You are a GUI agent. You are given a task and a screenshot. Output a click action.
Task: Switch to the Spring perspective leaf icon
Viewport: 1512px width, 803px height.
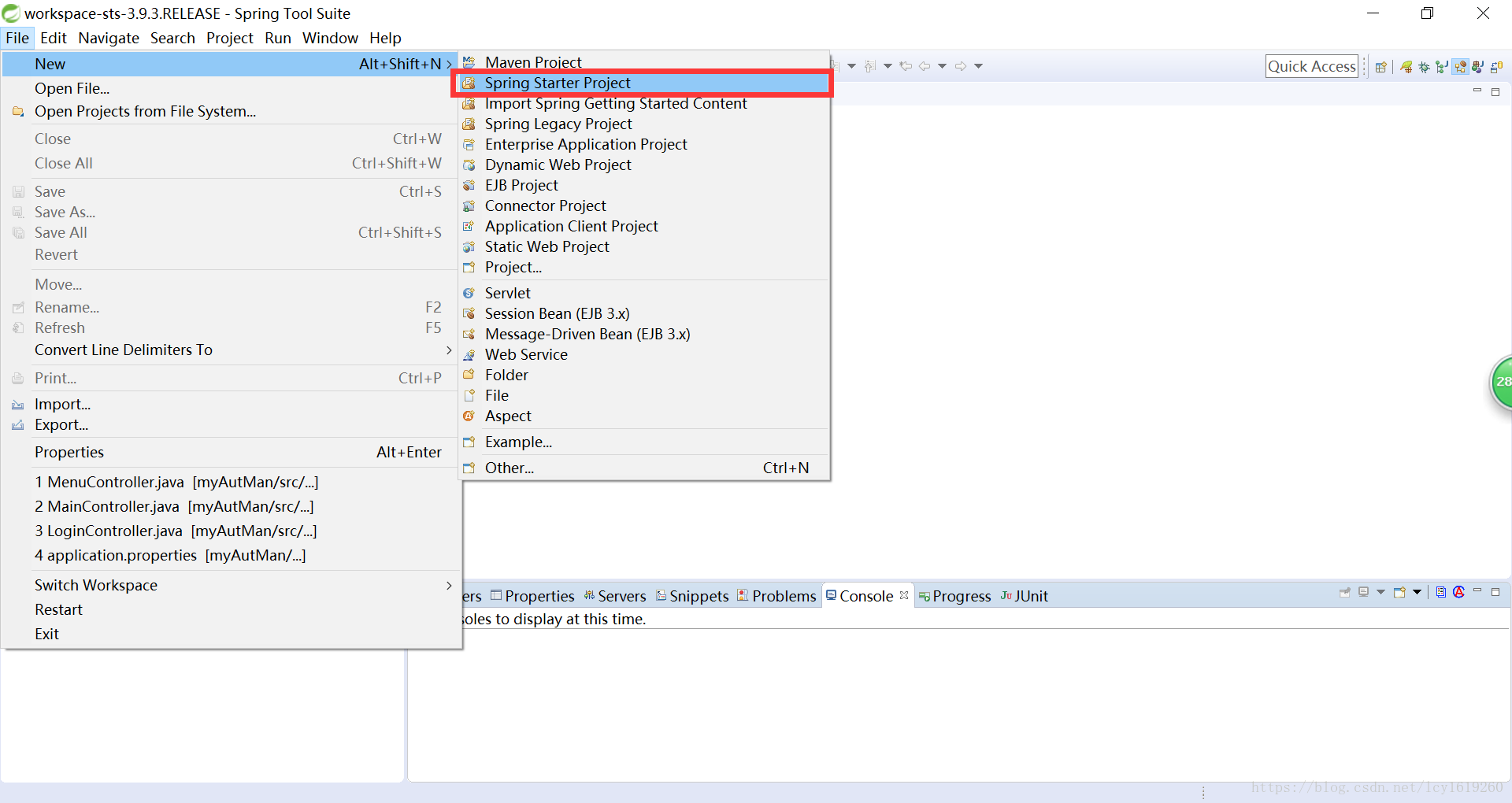pos(1406,67)
